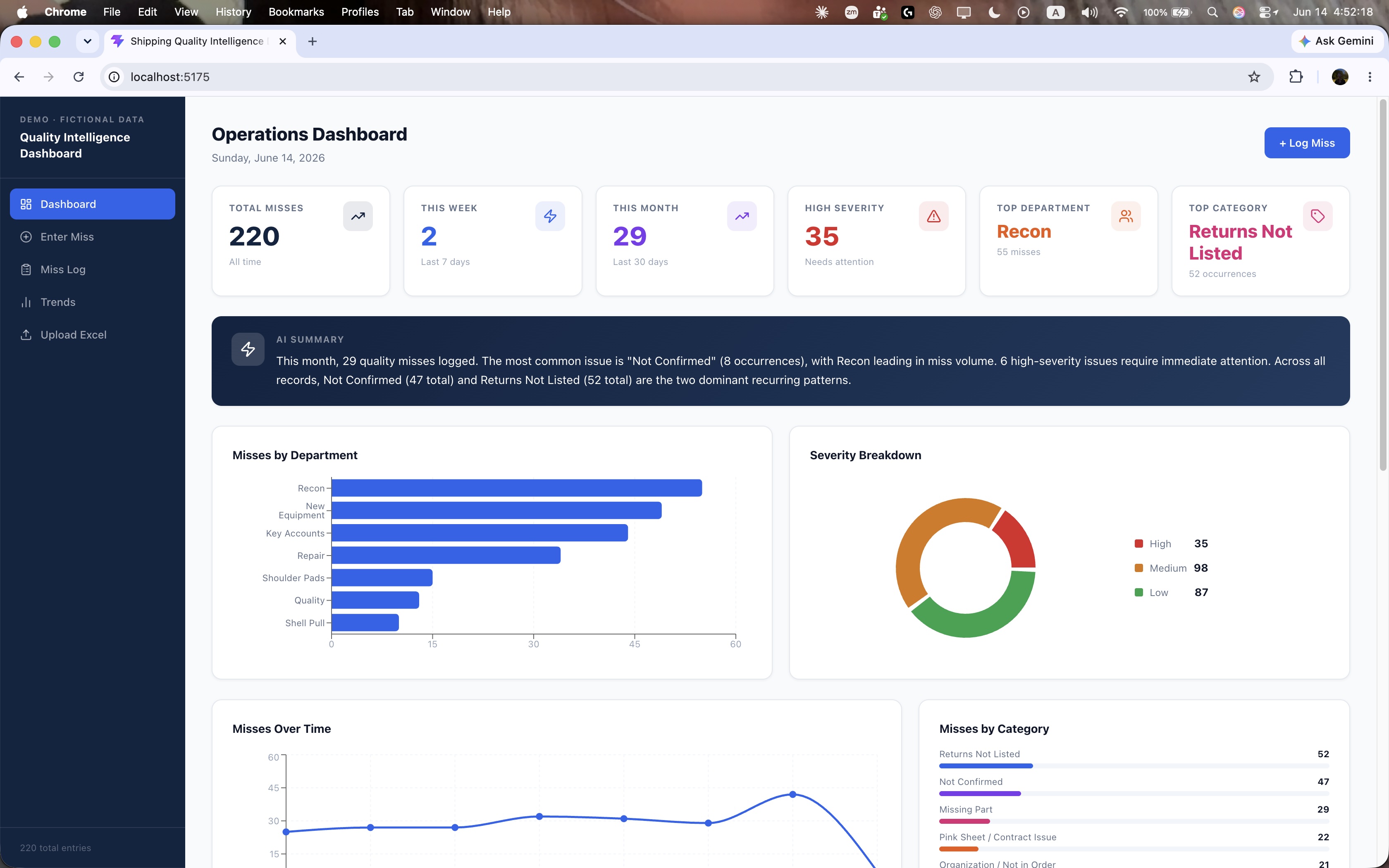
Task: Click the Total Misses value 220
Action: [254, 236]
